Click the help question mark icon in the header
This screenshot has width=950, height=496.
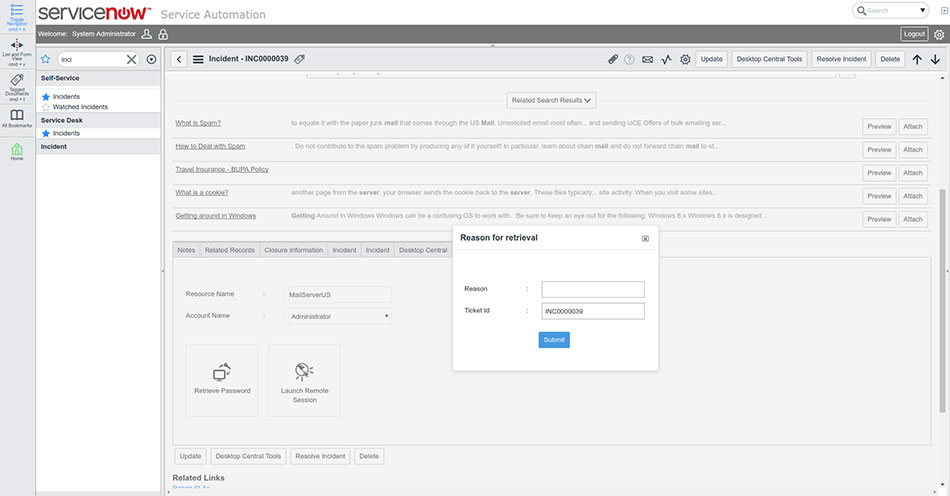click(x=629, y=59)
